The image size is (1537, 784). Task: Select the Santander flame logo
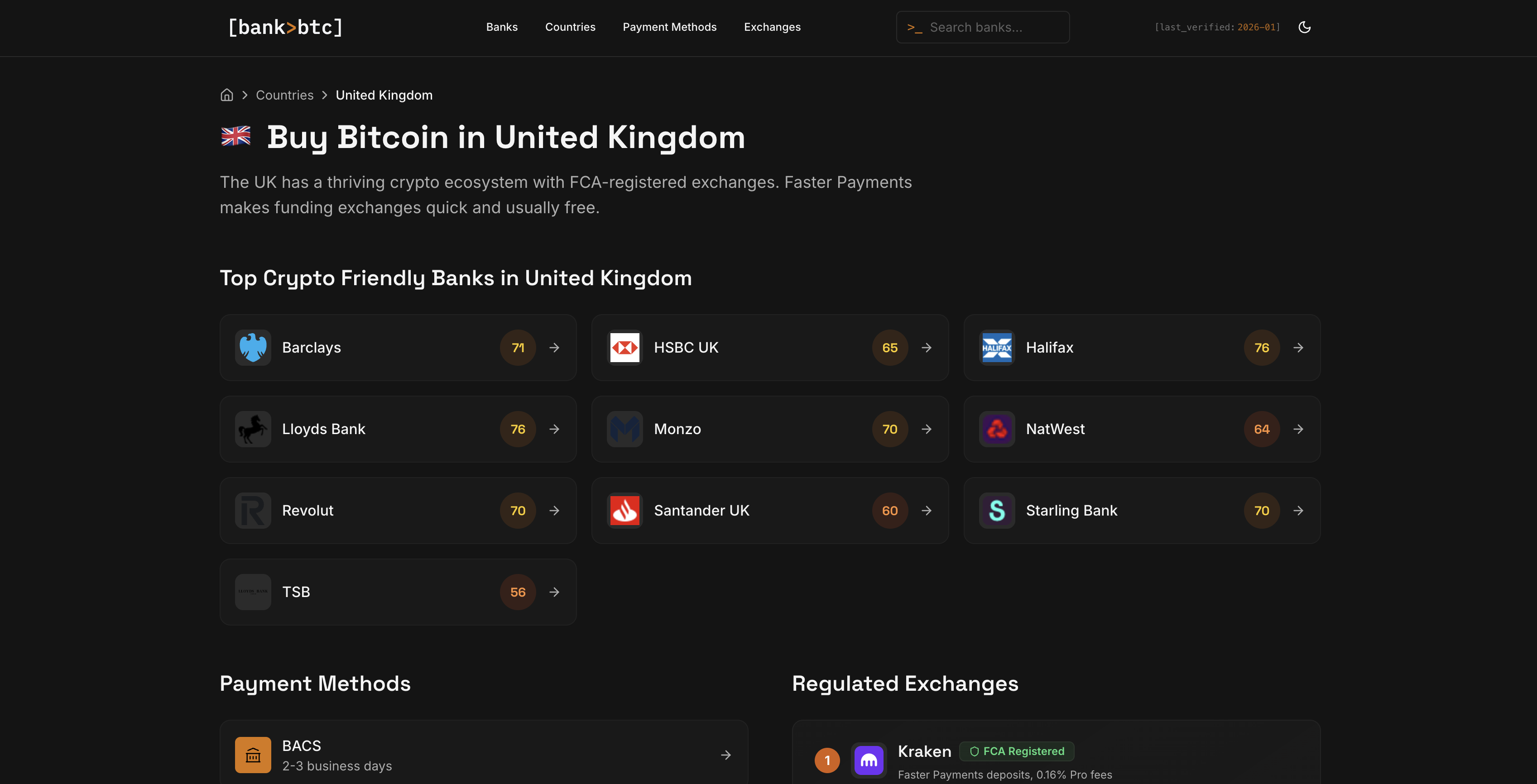624,510
